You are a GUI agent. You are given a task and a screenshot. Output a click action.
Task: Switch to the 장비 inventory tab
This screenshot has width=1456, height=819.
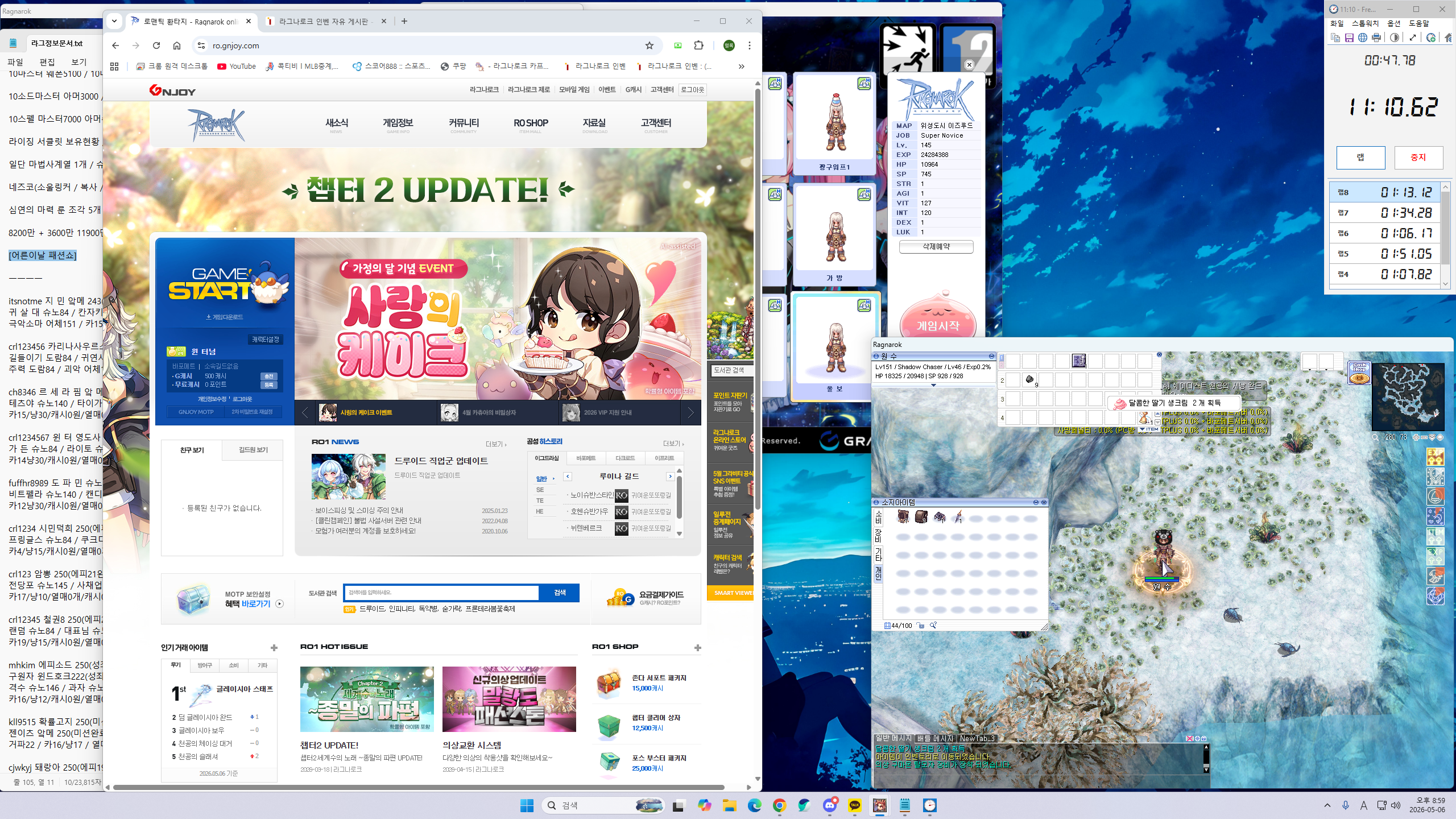[x=878, y=536]
